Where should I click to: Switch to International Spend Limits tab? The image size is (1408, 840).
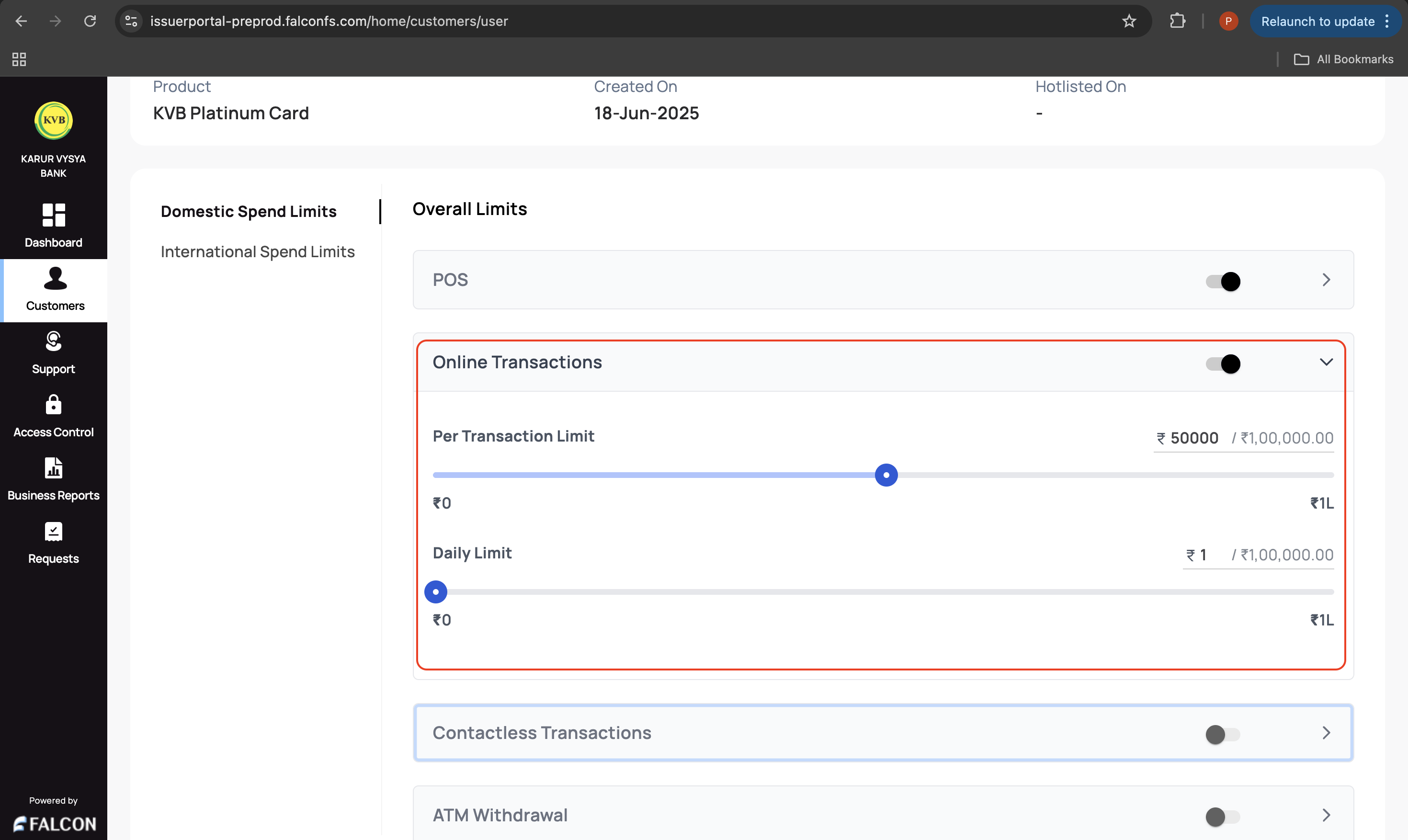[x=258, y=252]
